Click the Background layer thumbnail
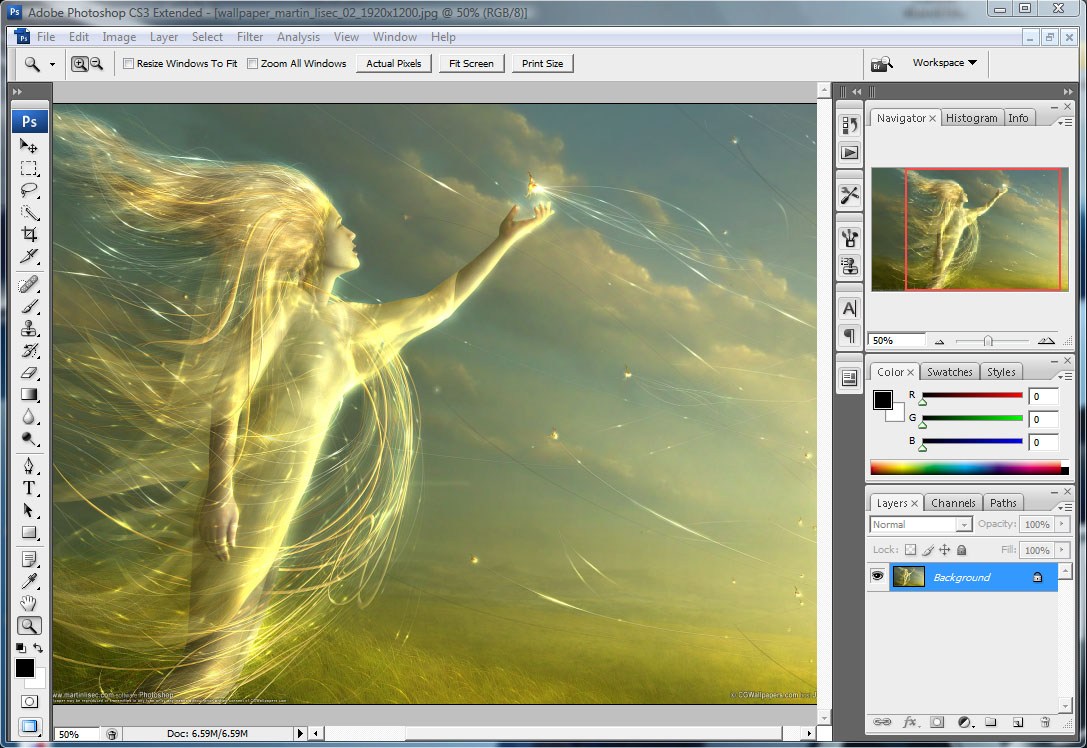 (x=908, y=576)
